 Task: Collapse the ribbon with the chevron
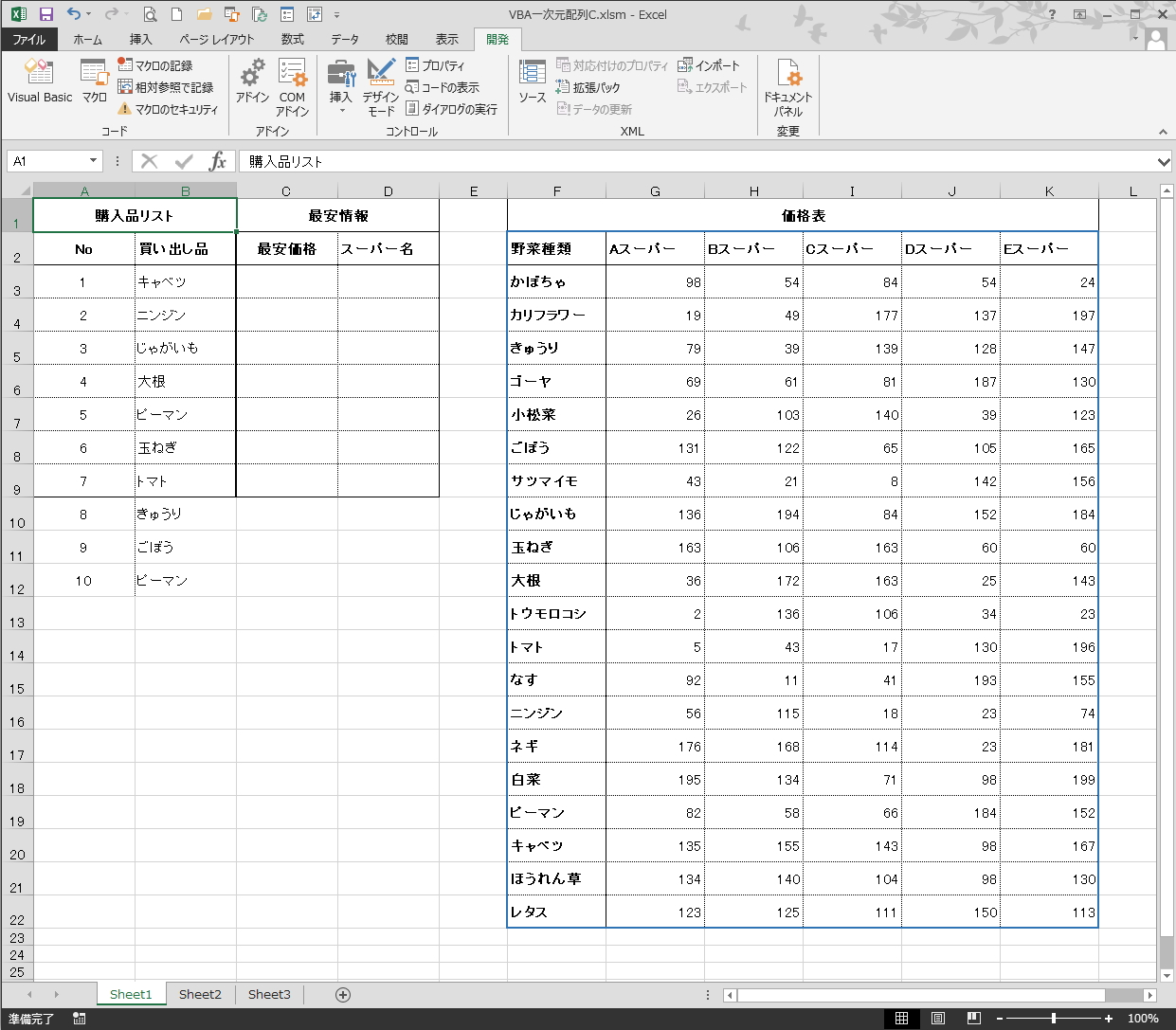click(1163, 132)
